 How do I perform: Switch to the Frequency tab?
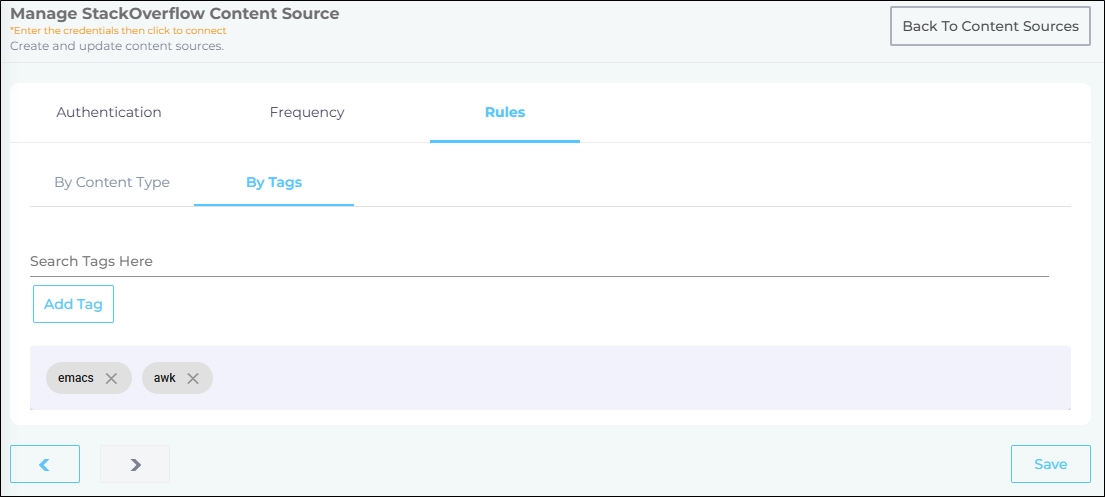307,112
